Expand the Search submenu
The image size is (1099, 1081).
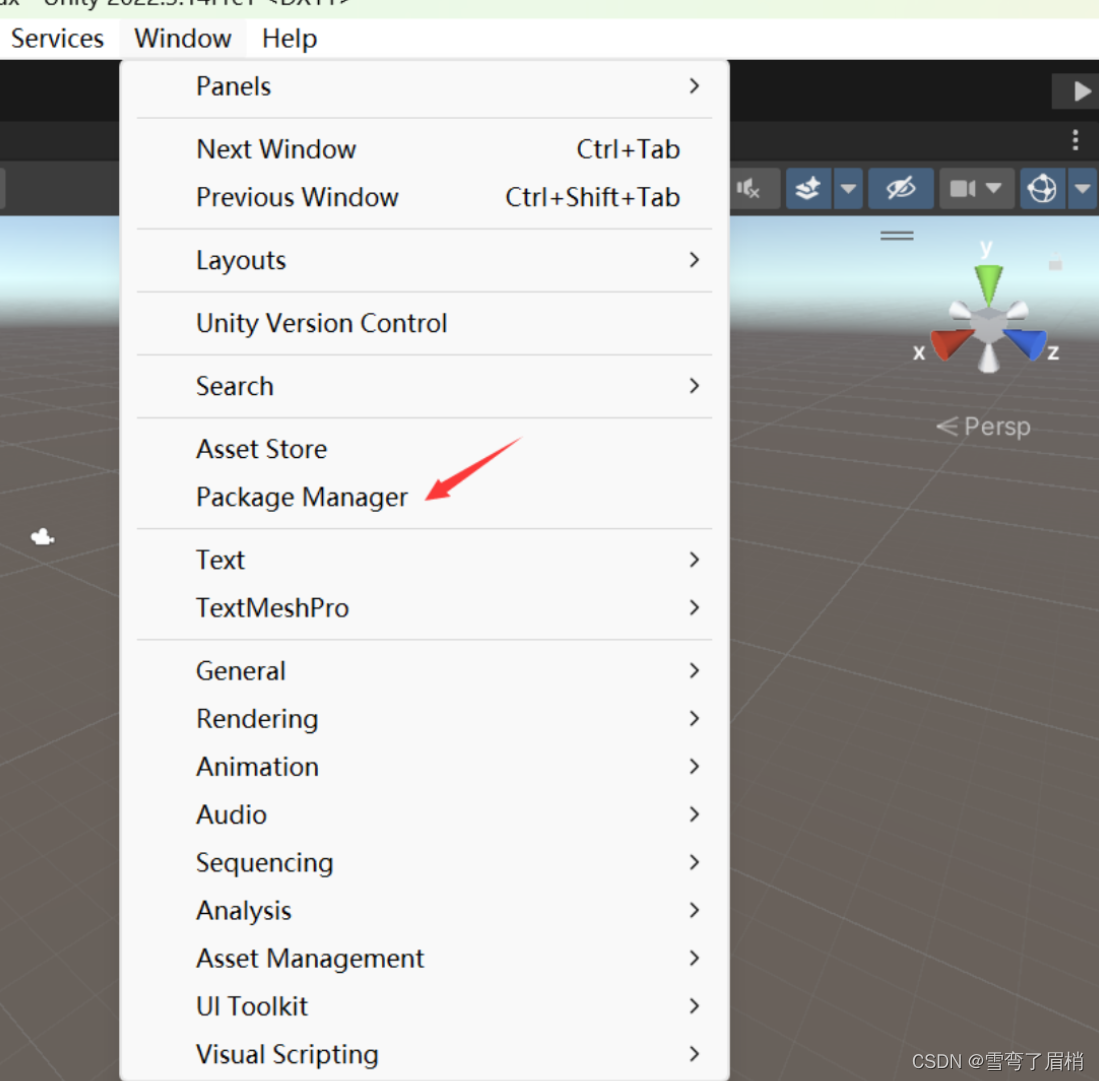pos(425,386)
